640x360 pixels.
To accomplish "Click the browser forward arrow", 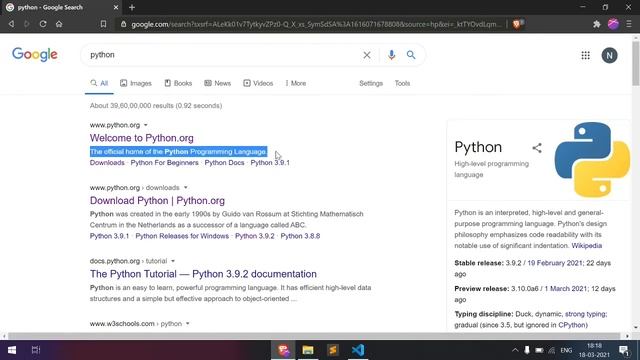I will (27, 24).
